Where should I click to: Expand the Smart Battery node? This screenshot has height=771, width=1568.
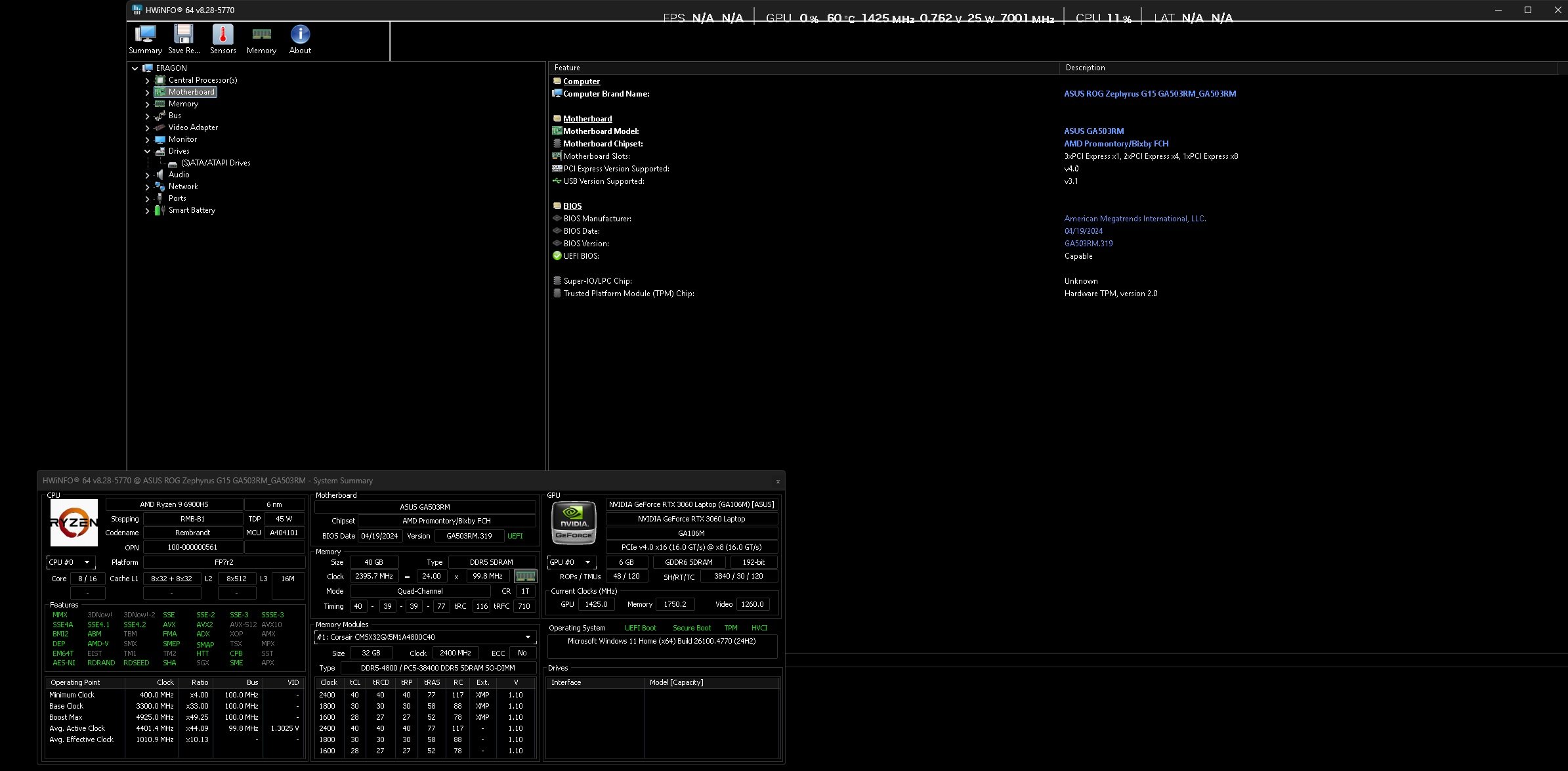pos(147,211)
